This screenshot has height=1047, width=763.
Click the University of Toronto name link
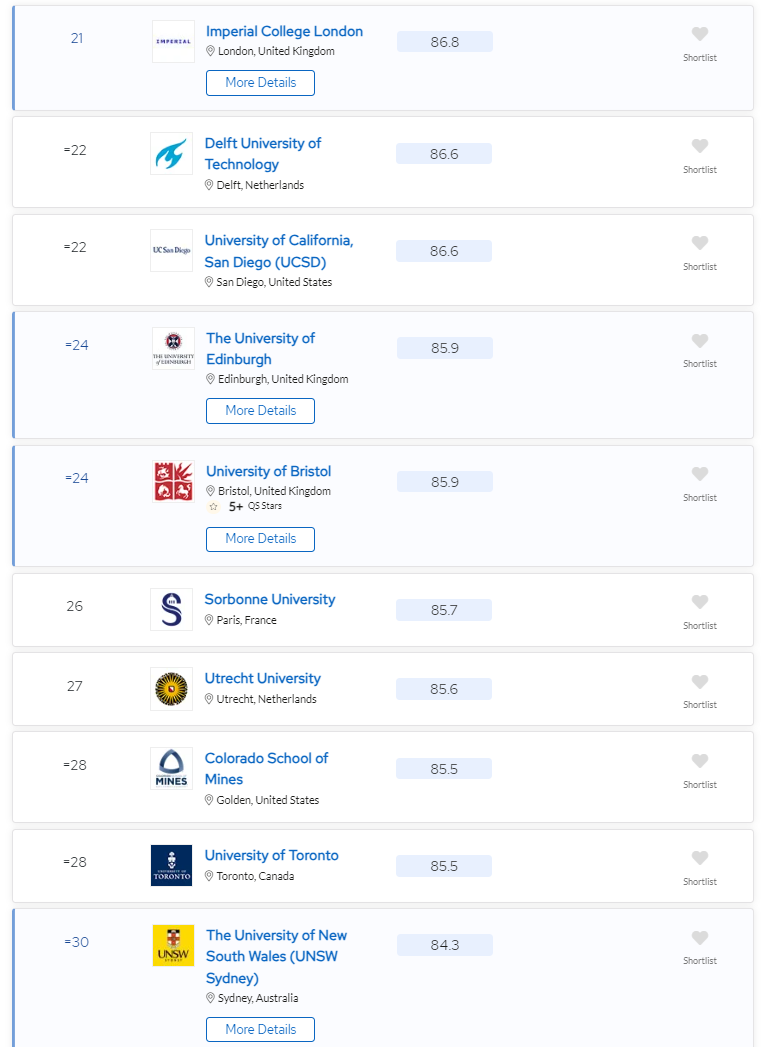pyautogui.click(x=271, y=856)
